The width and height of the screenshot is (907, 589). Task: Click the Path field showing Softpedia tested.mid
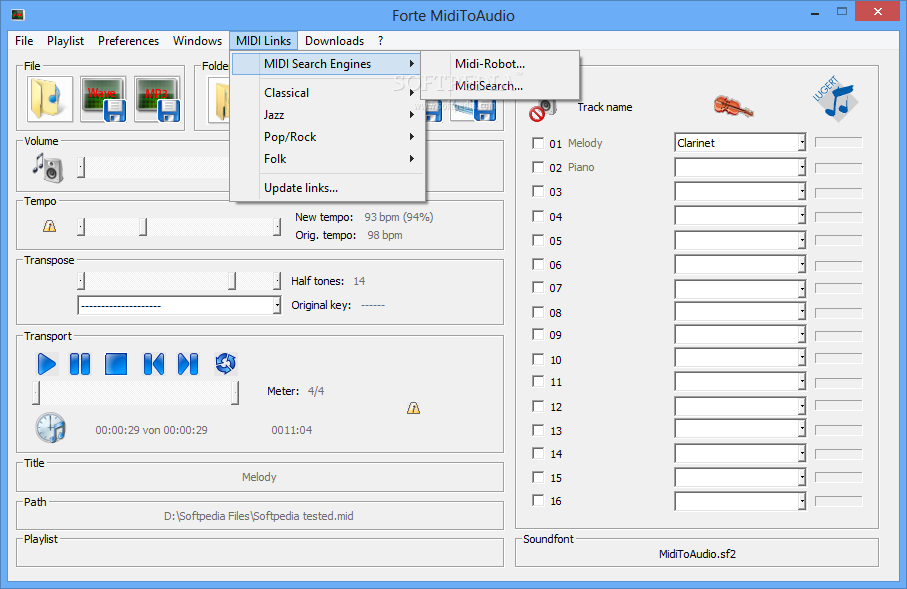point(259,516)
